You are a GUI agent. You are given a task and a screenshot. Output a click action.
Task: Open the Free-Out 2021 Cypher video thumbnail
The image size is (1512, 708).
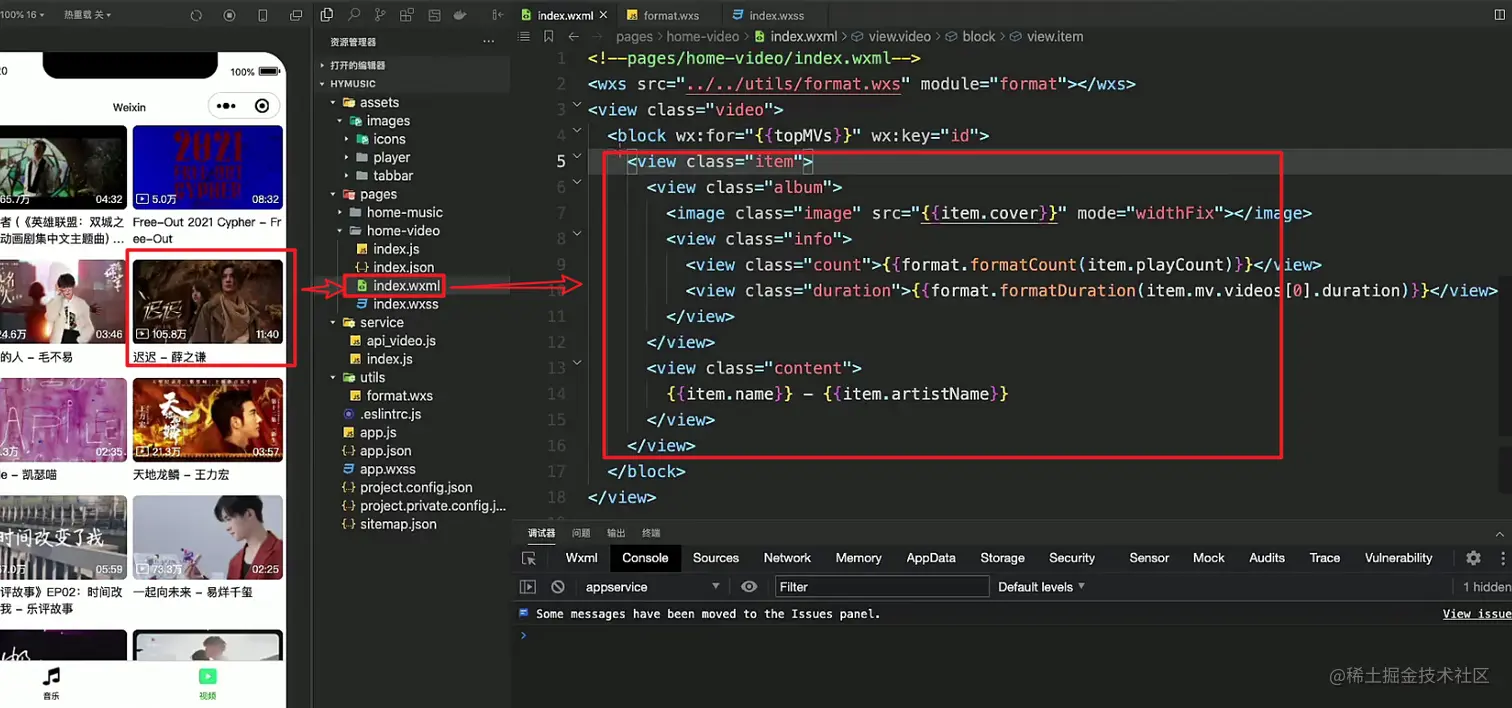tap(208, 166)
